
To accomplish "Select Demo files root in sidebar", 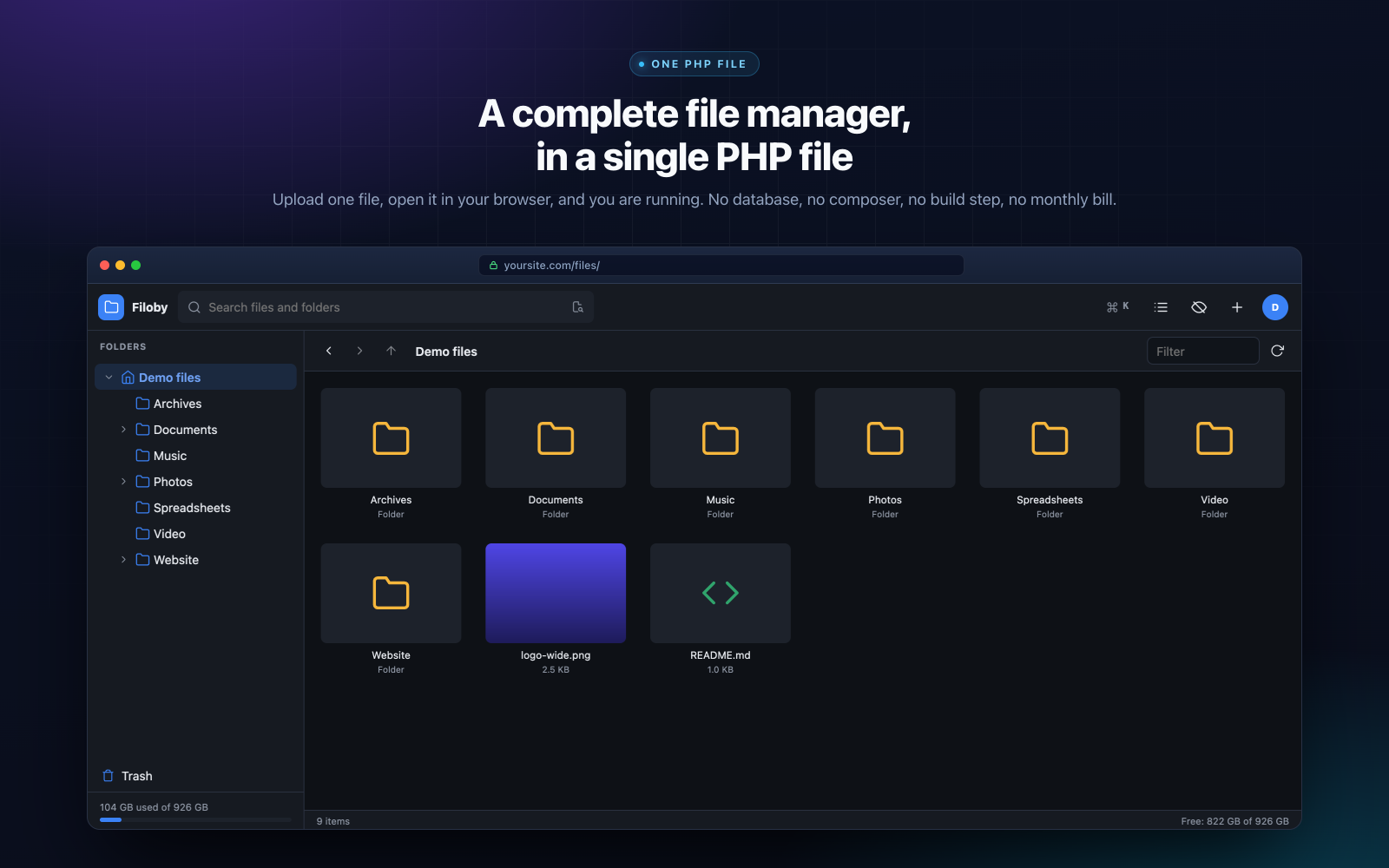I will 195,378.
